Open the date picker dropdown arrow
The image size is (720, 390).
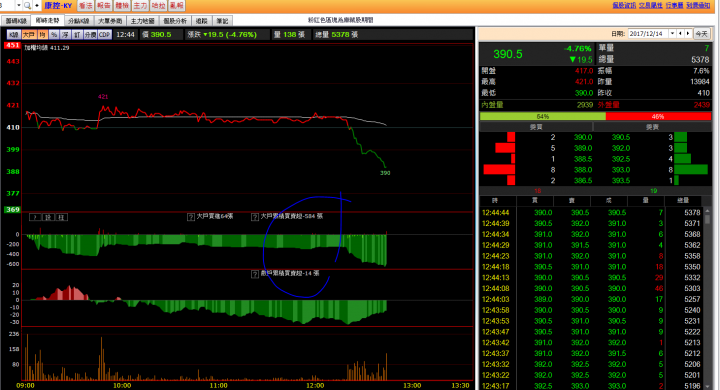(673, 34)
